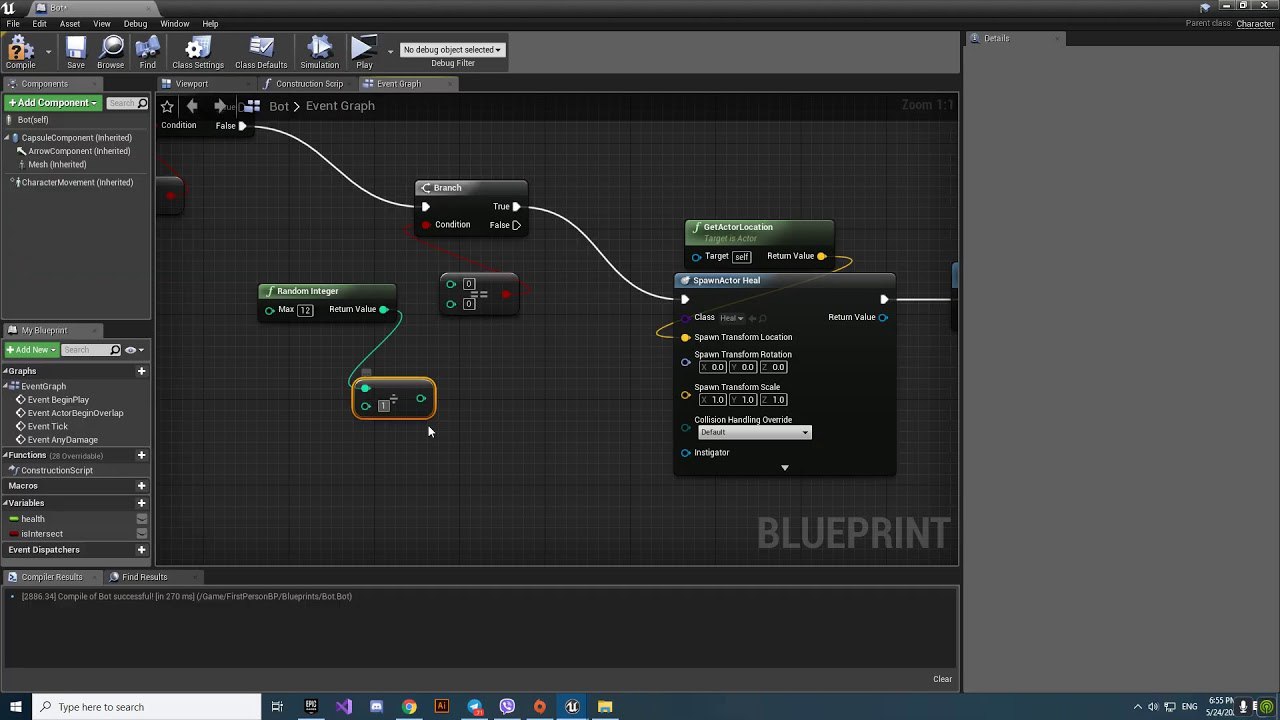Start Simulation from toolbar
Viewport: 1280px width, 720px height.
tap(320, 52)
